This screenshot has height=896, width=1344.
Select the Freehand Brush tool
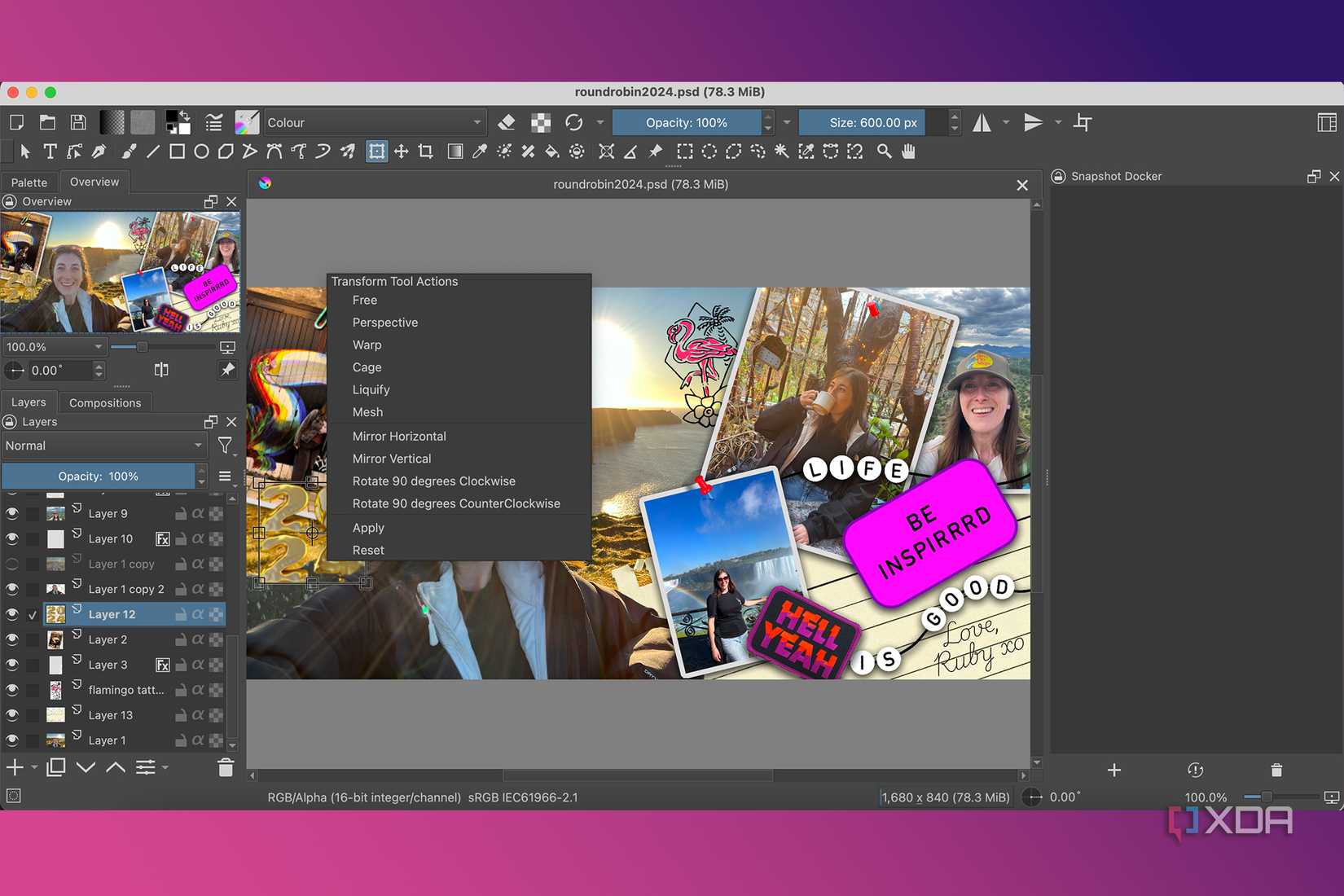127,152
